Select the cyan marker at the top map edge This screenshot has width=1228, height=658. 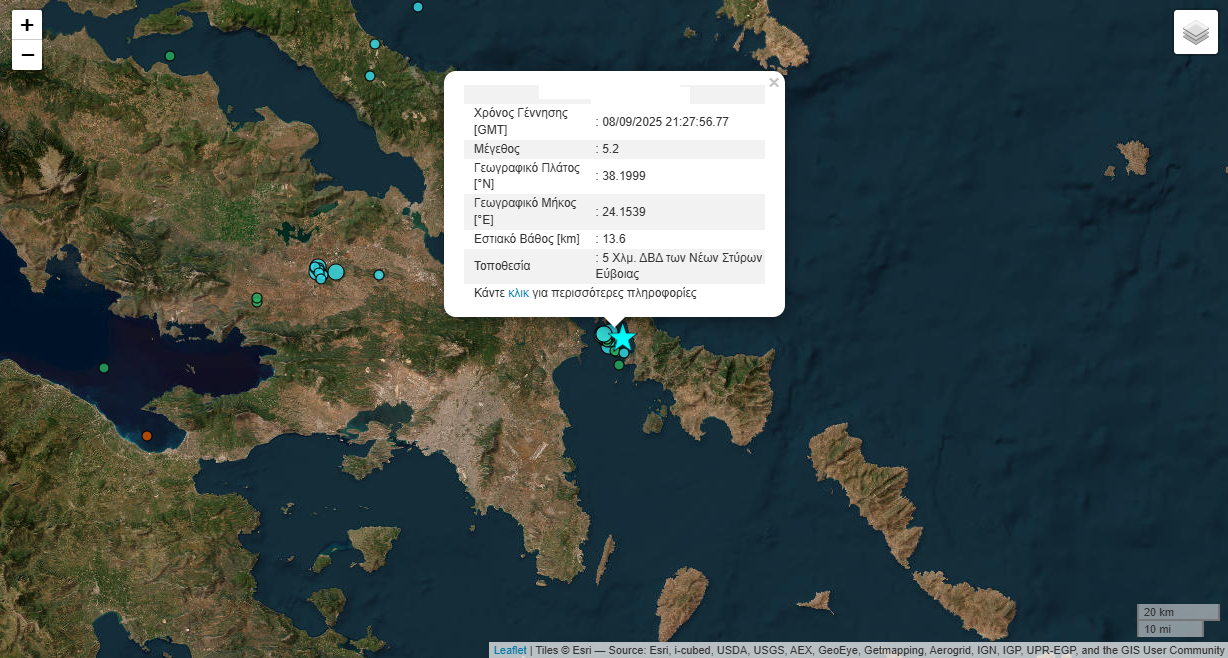pyautogui.click(x=418, y=7)
